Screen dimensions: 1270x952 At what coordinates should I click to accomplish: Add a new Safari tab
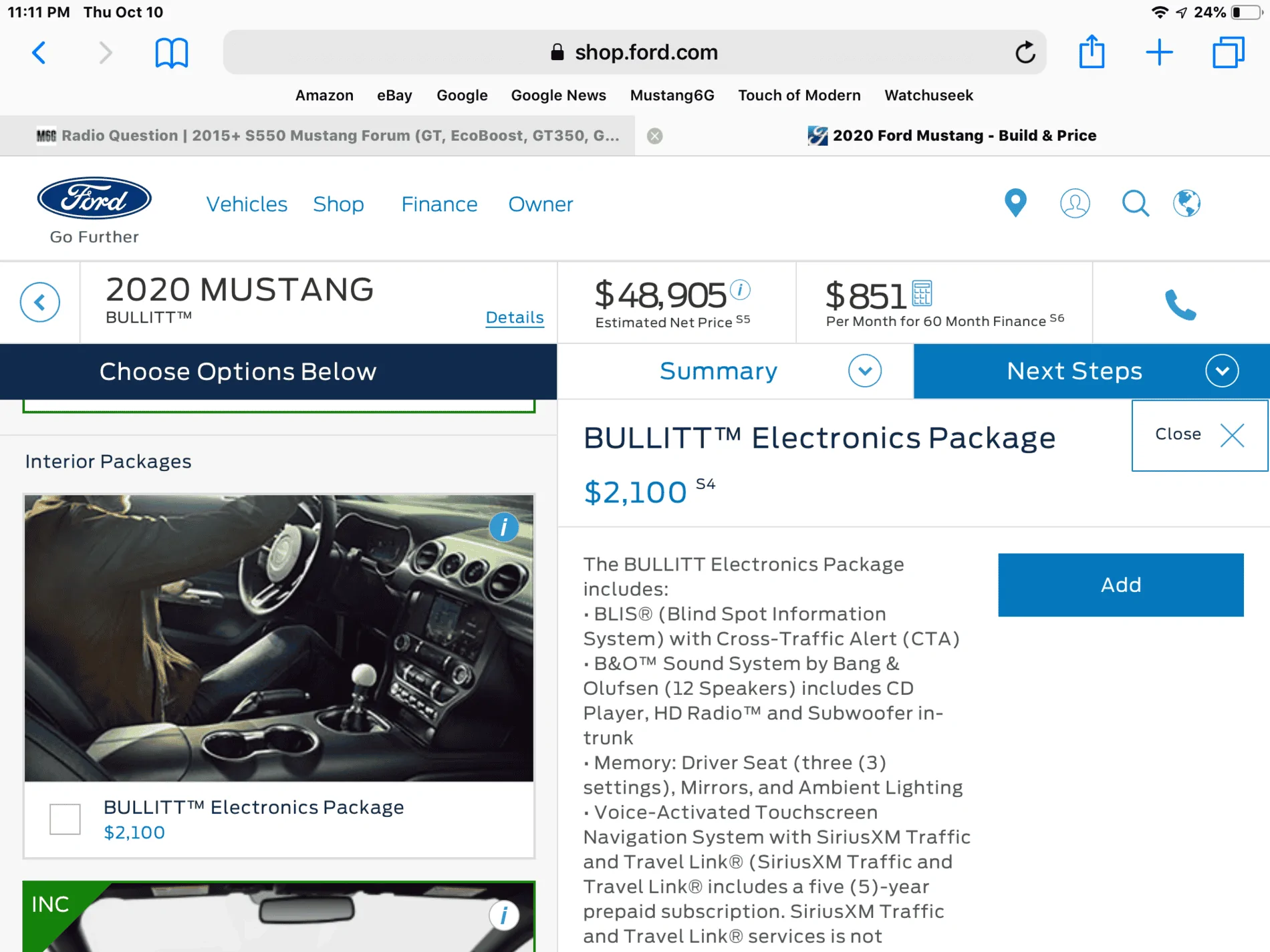click(x=1159, y=52)
